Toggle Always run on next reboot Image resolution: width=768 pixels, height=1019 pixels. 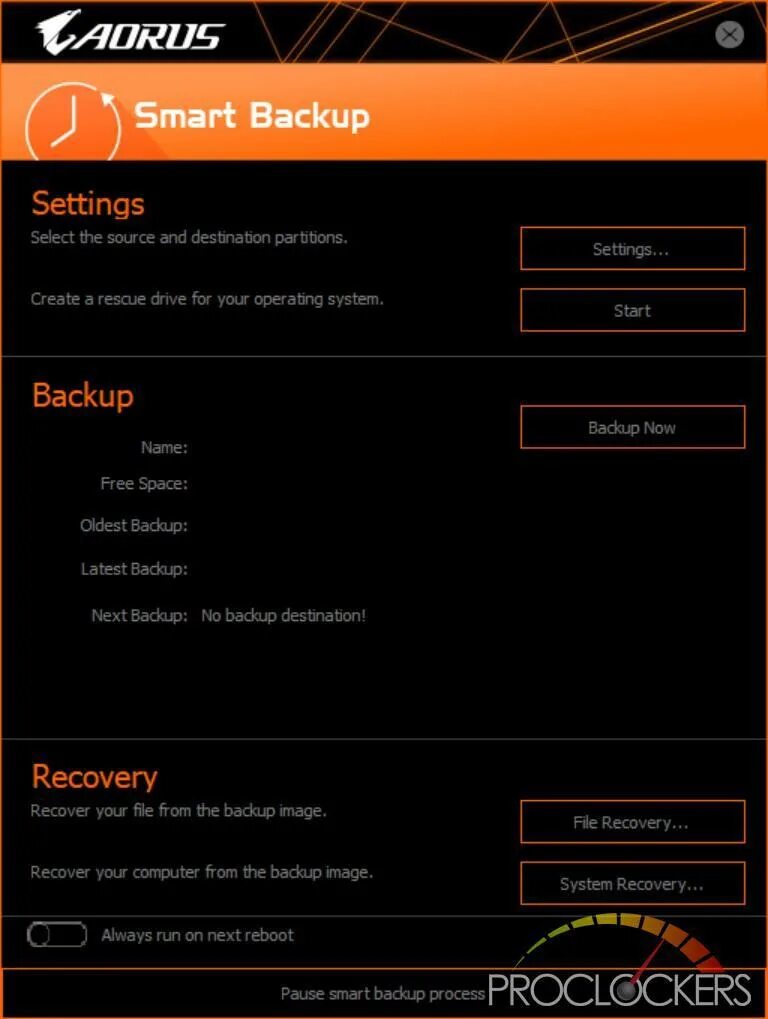(57, 935)
